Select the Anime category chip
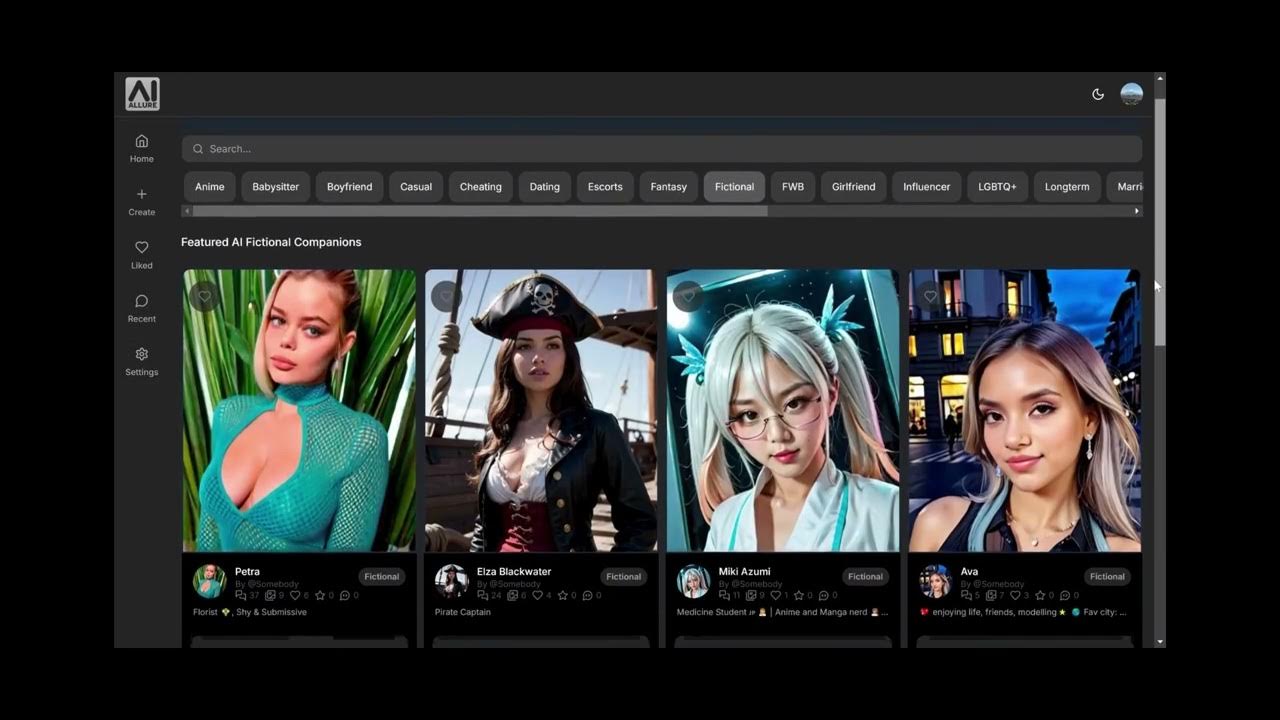Image resolution: width=1280 pixels, height=720 pixels. (x=209, y=186)
